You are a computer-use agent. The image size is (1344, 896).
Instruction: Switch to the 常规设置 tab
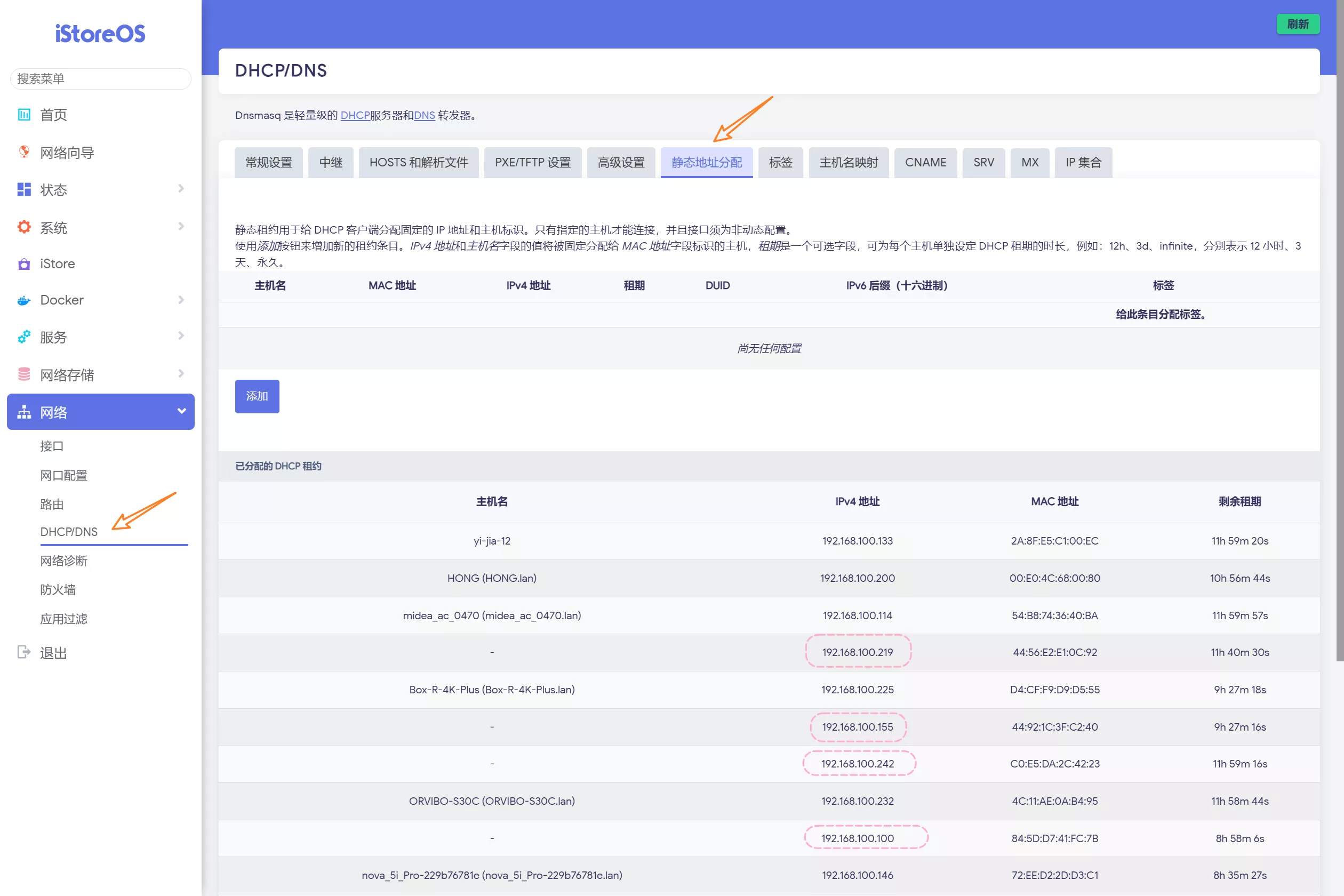pos(269,163)
